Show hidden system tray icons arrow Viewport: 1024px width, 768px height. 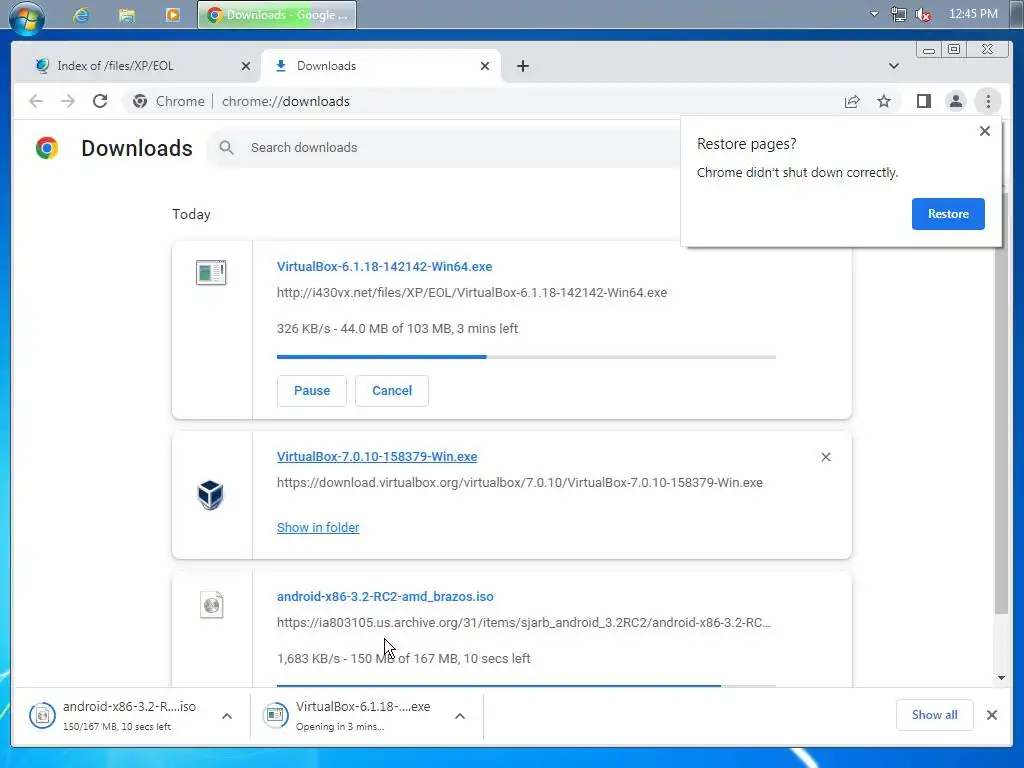point(874,14)
